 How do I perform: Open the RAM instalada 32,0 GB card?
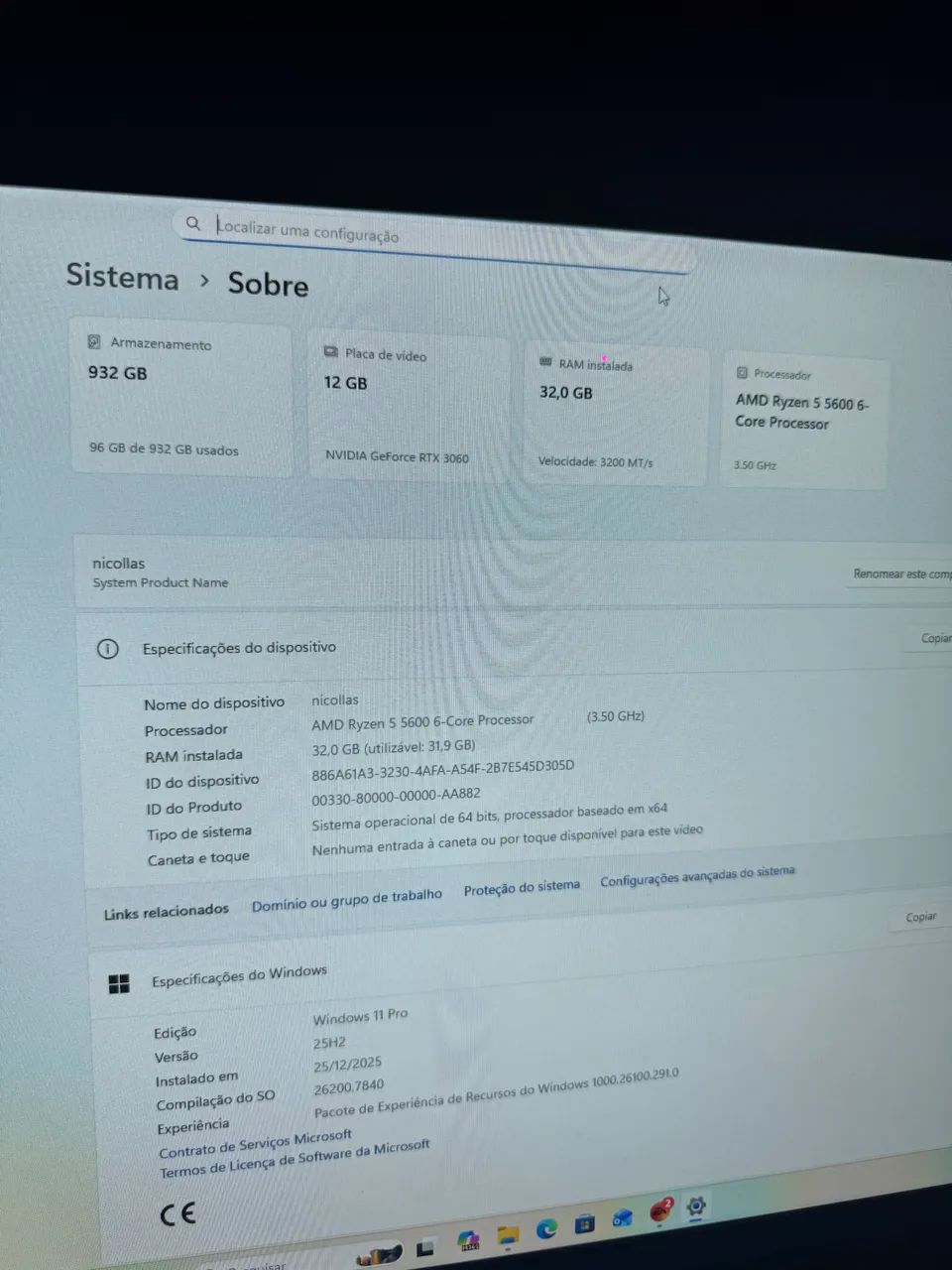(616, 413)
